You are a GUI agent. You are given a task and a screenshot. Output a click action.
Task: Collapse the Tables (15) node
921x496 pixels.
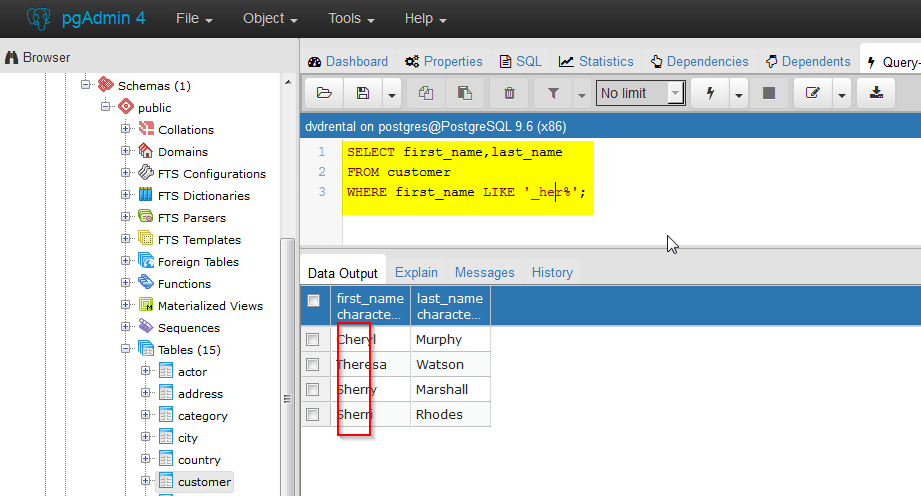(x=126, y=348)
